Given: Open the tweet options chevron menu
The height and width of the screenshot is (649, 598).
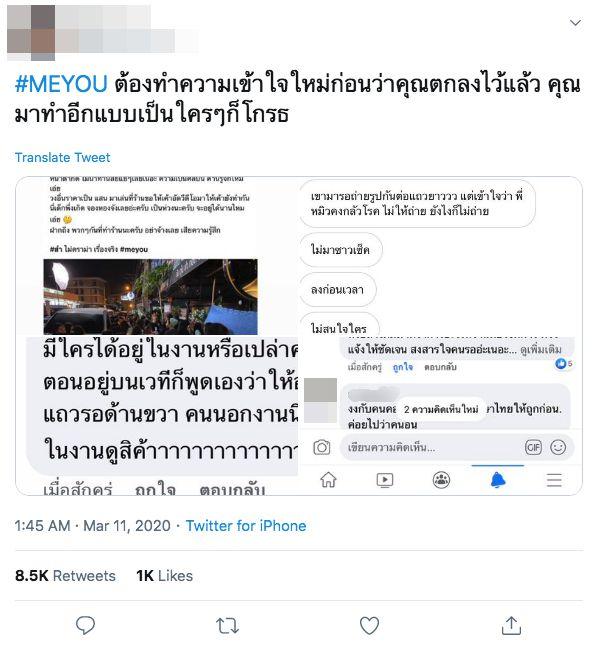Looking at the screenshot, I should click(575, 22).
